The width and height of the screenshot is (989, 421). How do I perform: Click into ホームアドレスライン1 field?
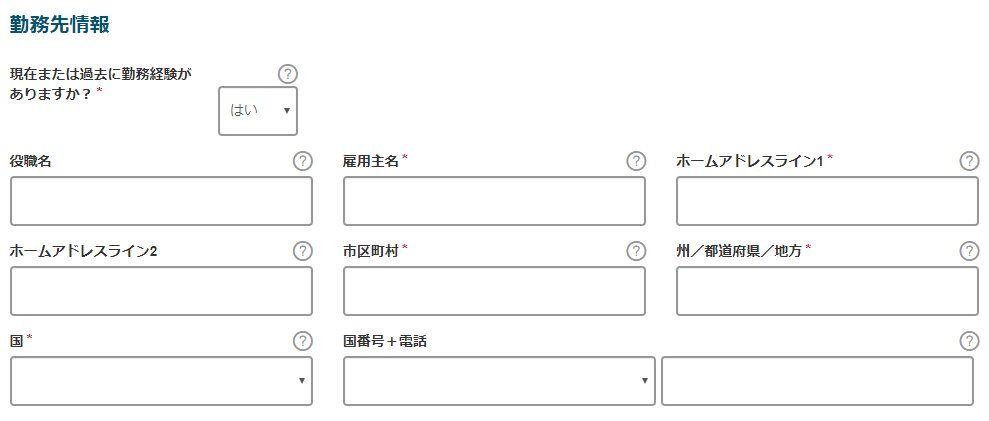tap(827, 201)
